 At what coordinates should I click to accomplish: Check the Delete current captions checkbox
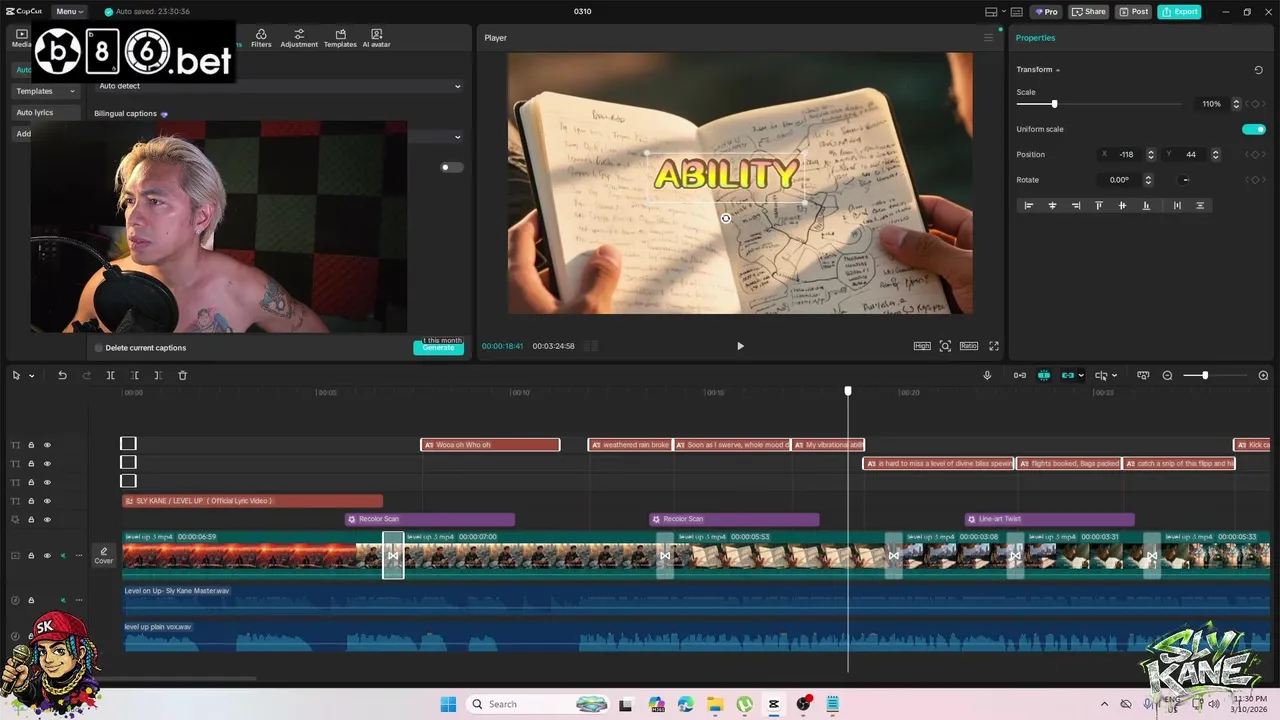pyautogui.click(x=99, y=348)
